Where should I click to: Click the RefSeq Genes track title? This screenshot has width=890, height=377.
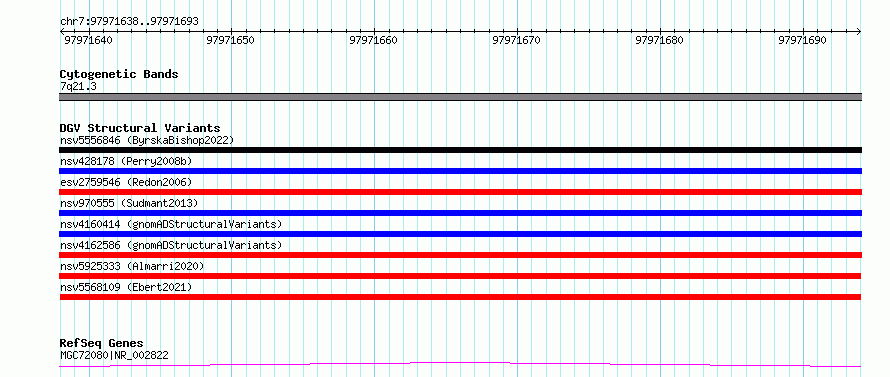[102, 343]
